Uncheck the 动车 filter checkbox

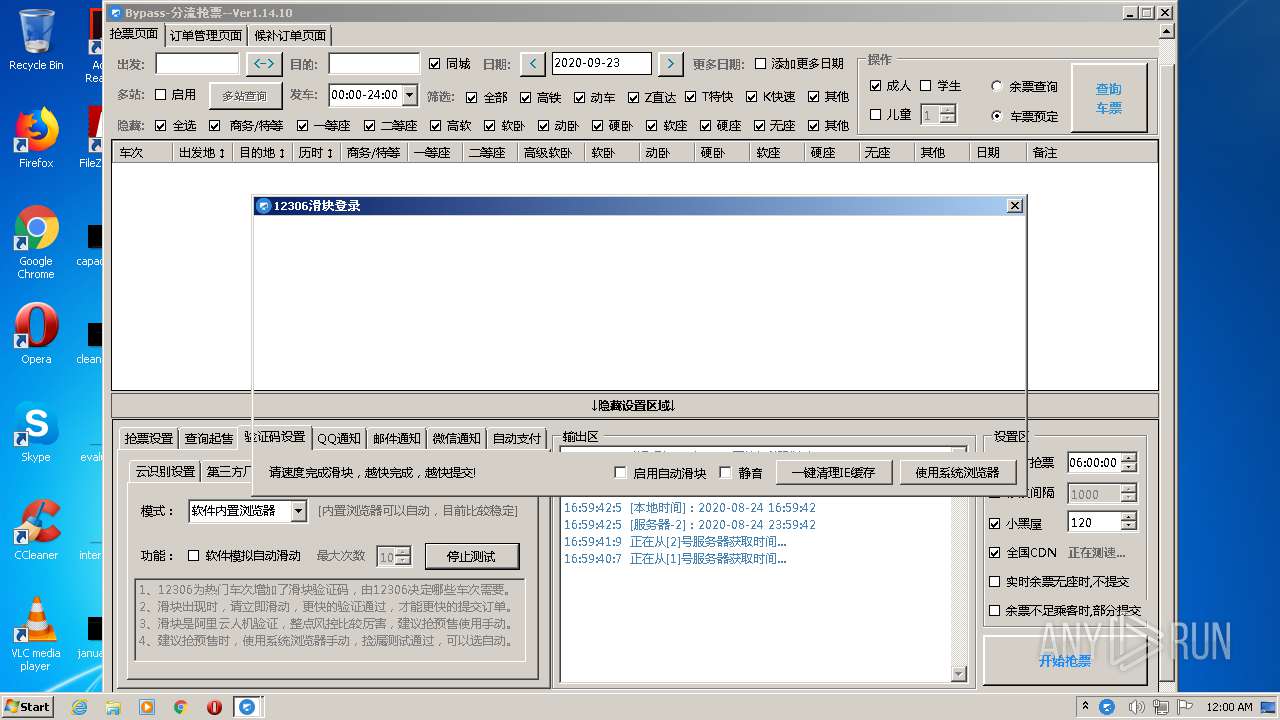[x=580, y=98]
